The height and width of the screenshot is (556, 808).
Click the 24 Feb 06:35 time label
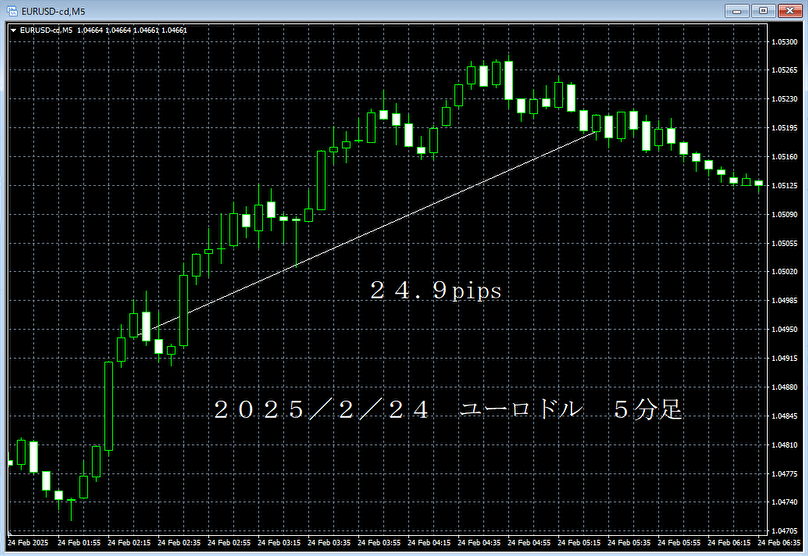coord(779,543)
